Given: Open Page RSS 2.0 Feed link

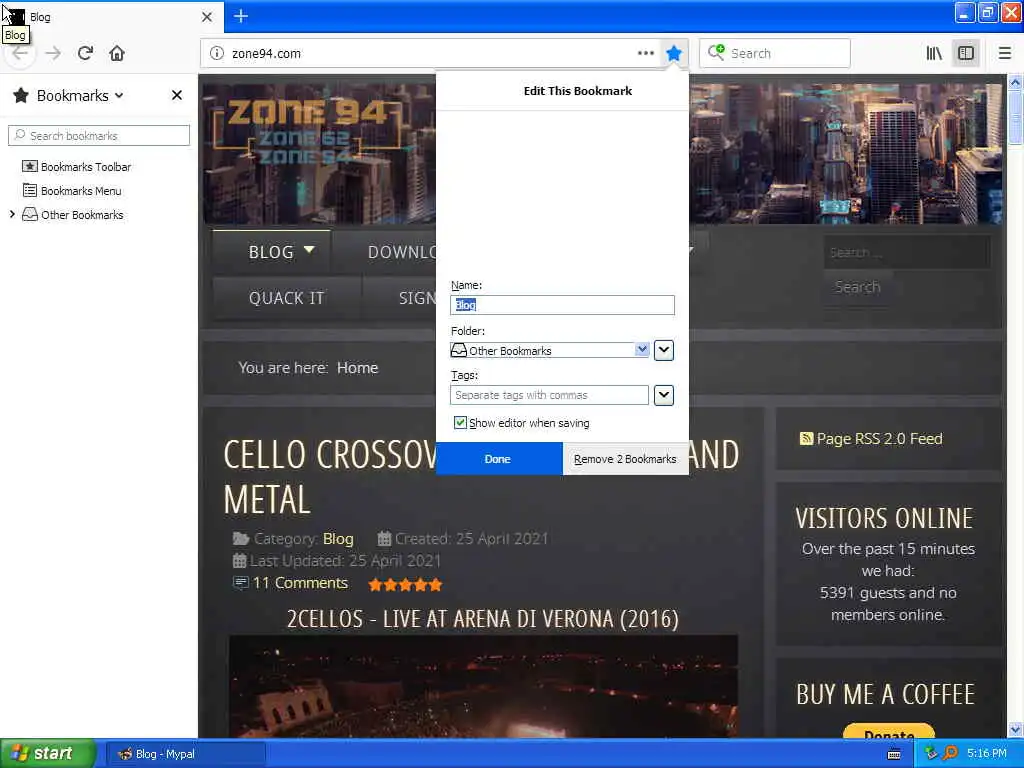Looking at the screenshot, I should (x=879, y=439).
